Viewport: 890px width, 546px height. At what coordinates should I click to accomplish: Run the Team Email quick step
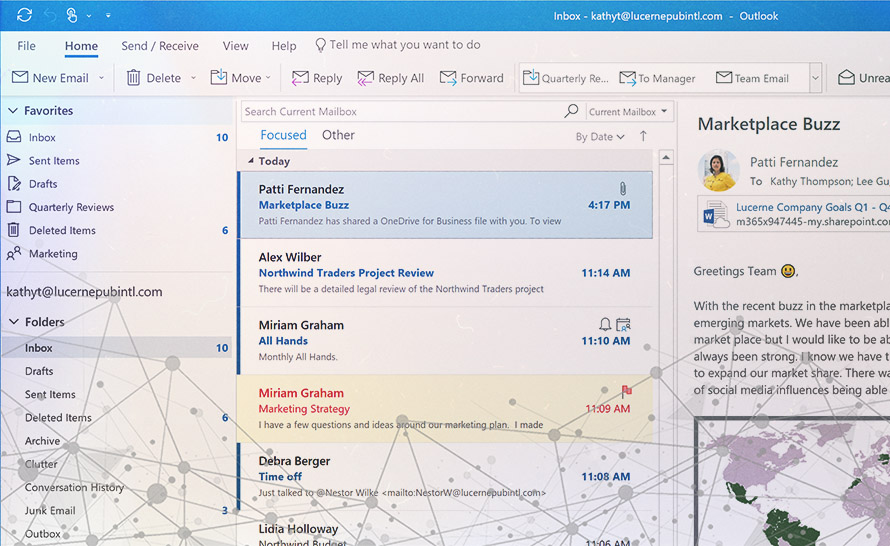(753, 78)
